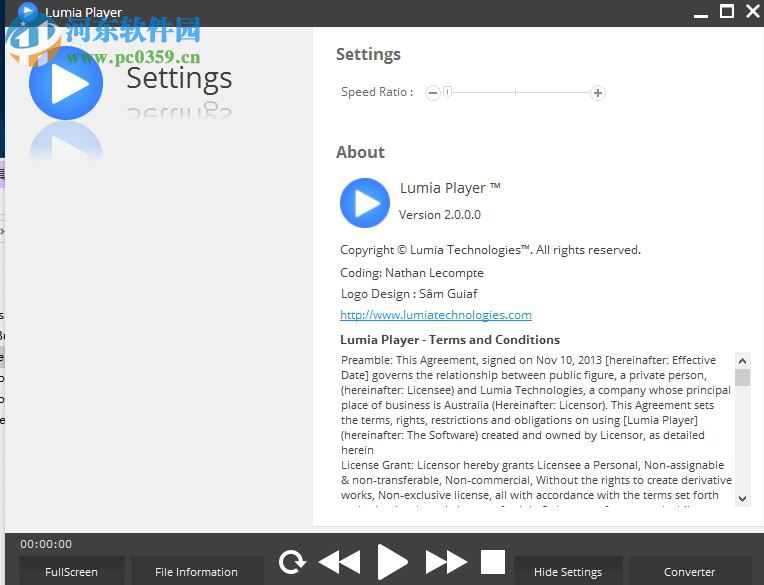The height and width of the screenshot is (585, 764).
Task: Open the lumiatechnologies.com link
Action: click(436, 315)
